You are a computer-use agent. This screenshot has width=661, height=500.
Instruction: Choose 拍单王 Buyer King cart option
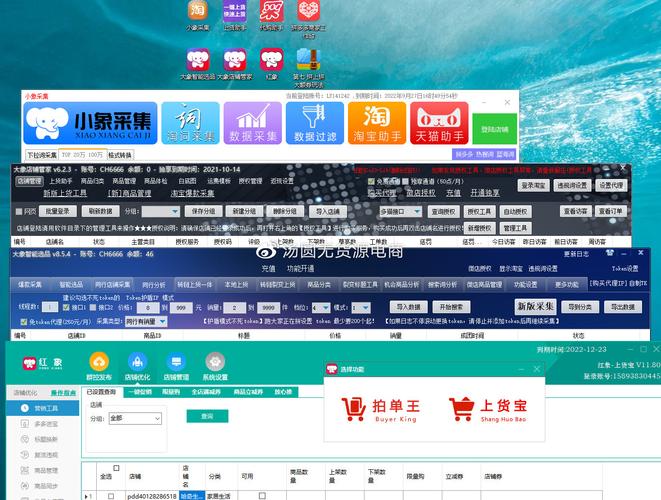click(x=380, y=409)
